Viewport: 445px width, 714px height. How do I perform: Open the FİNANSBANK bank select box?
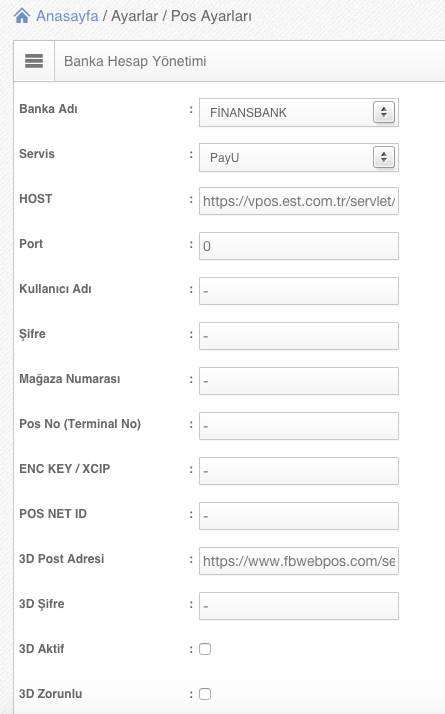pos(299,112)
